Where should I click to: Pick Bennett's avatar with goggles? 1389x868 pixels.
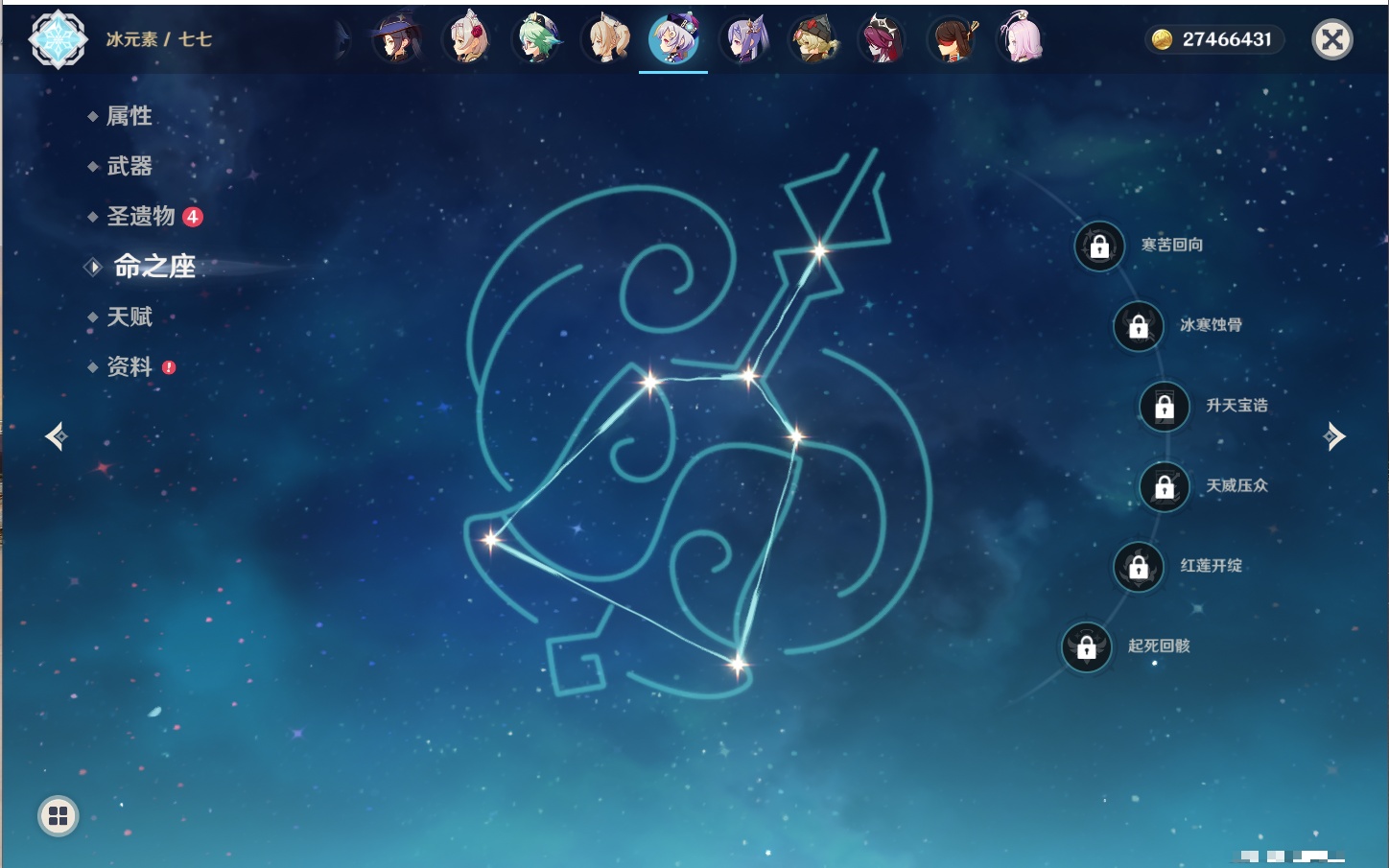point(813,39)
